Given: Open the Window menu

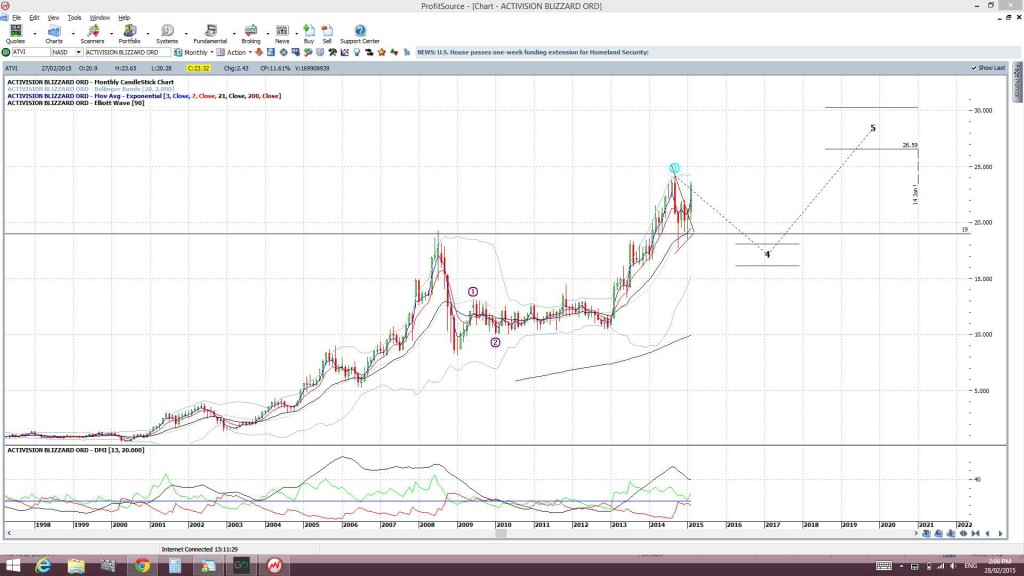Looking at the screenshot, I should (x=99, y=18).
